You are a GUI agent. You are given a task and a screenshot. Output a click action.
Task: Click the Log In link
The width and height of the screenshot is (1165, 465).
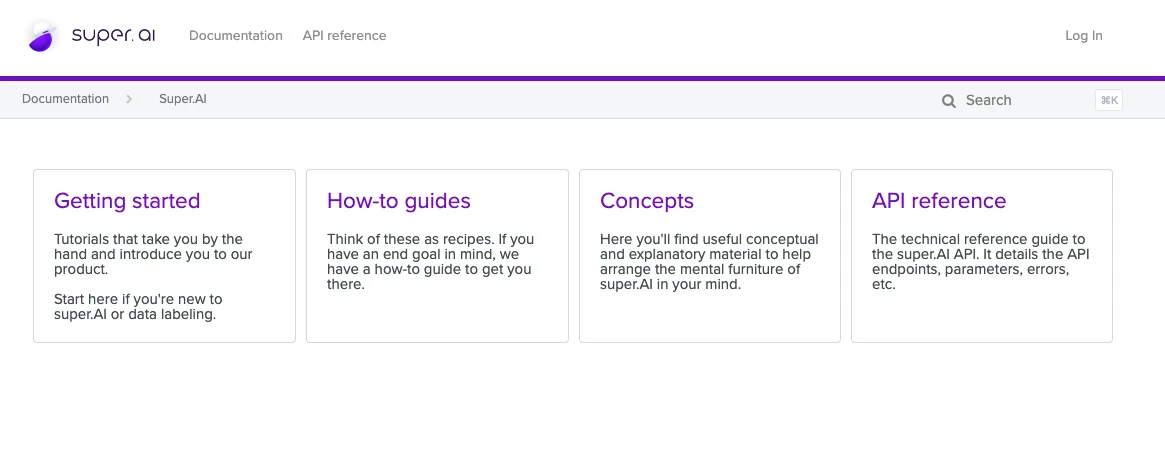tap(1083, 36)
